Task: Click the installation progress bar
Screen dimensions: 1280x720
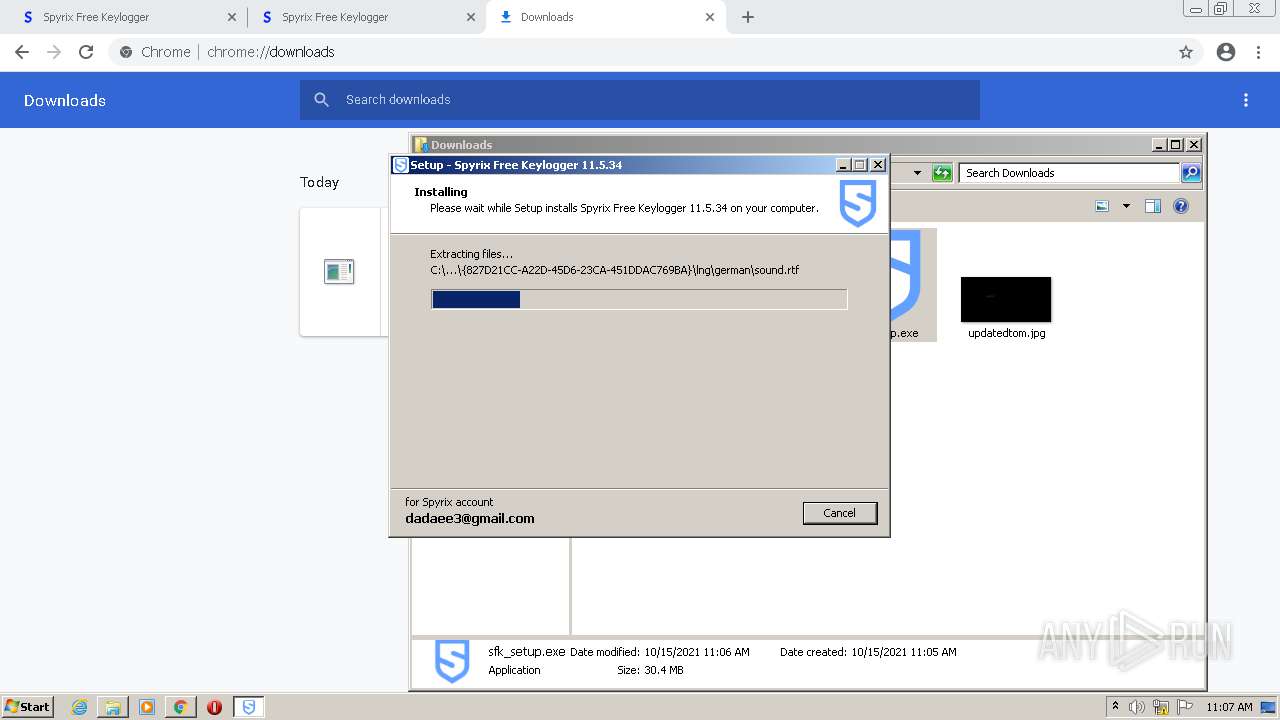Action: [639, 299]
